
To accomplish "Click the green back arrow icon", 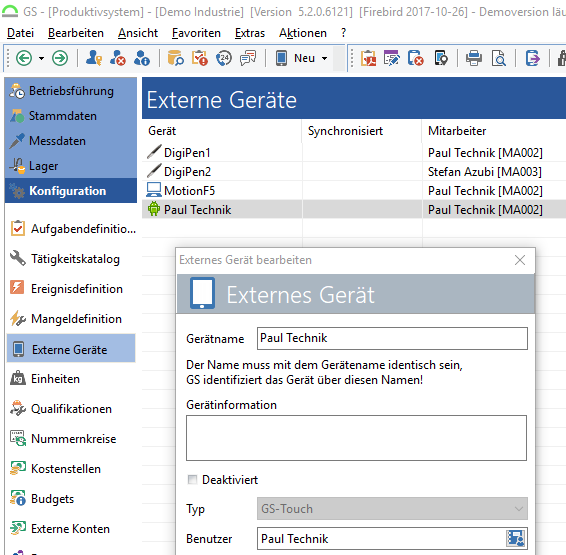I will pos(24,58).
